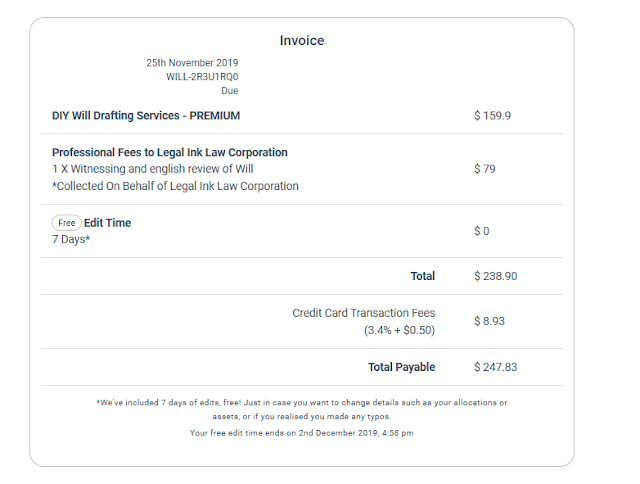Click the $ 159.9 price
The image size is (640, 484).
[492, 115]
